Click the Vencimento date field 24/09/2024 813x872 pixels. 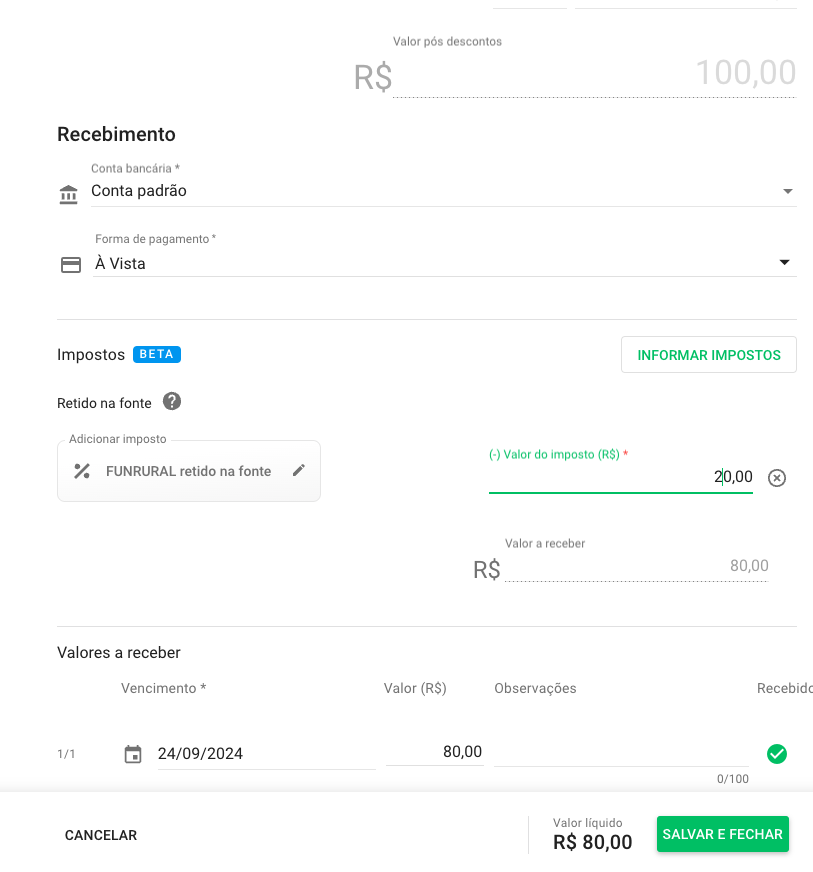tap(265, 754)
